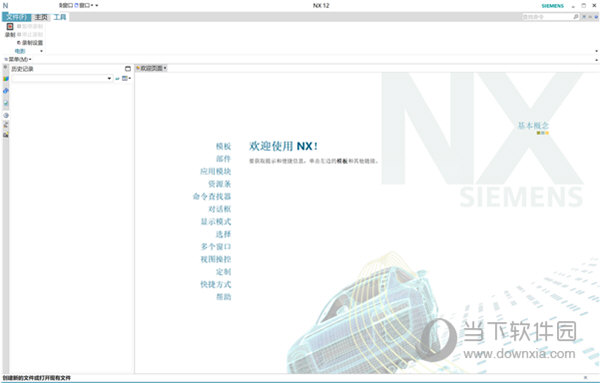Click the red Record movie icon

coord(10,26)
